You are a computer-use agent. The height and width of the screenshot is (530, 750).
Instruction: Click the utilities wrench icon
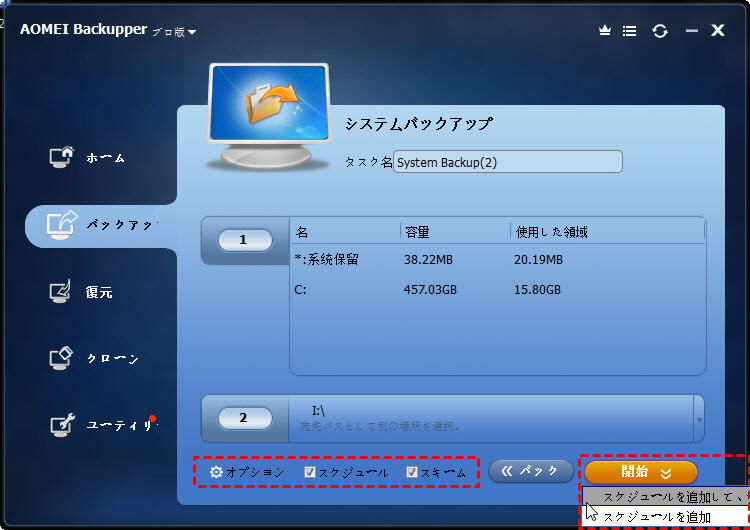(x=62, y=425)
